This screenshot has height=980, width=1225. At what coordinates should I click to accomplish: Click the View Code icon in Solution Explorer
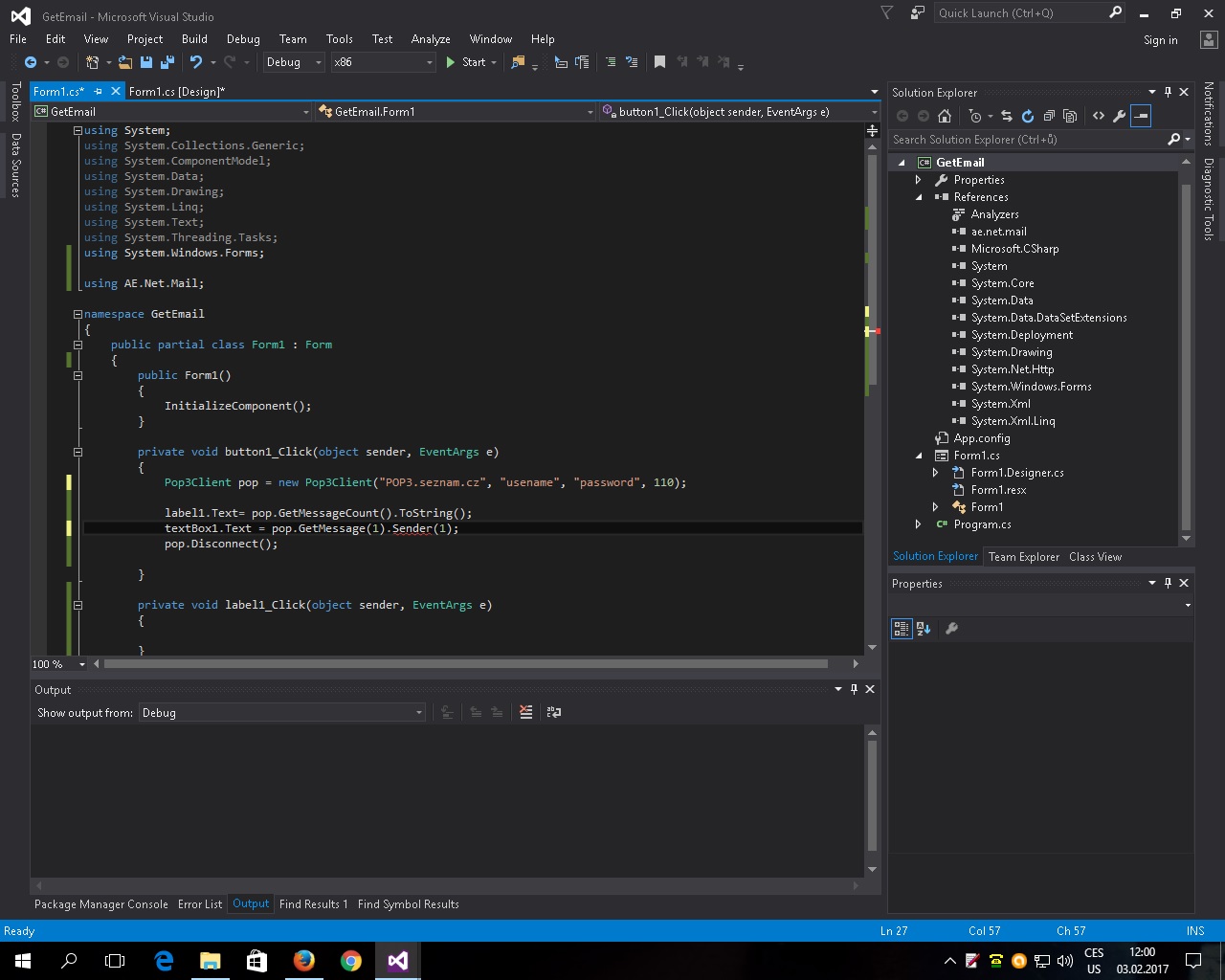point(1099,116)
